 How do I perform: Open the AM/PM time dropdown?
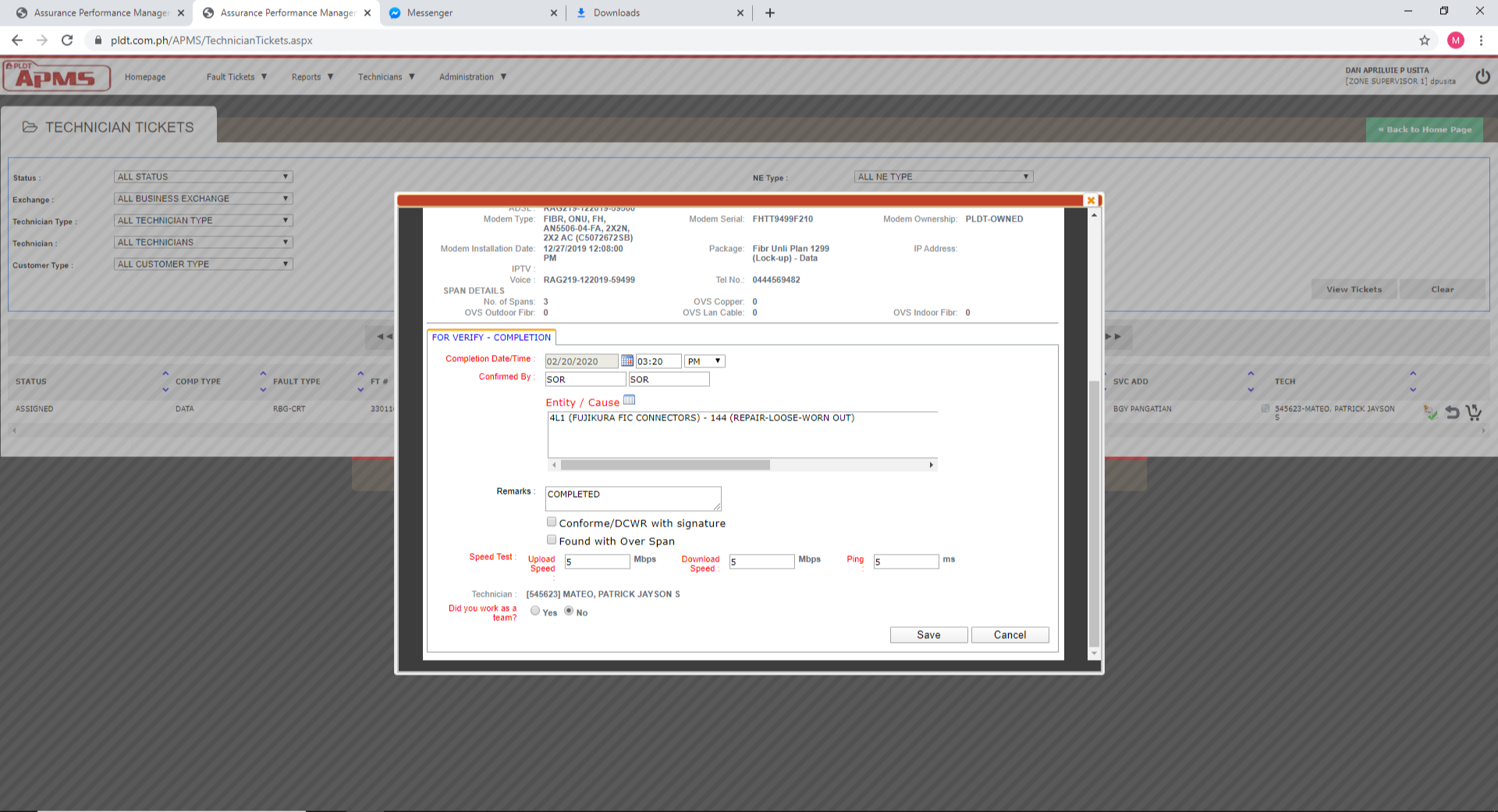[x=705, y=361]
